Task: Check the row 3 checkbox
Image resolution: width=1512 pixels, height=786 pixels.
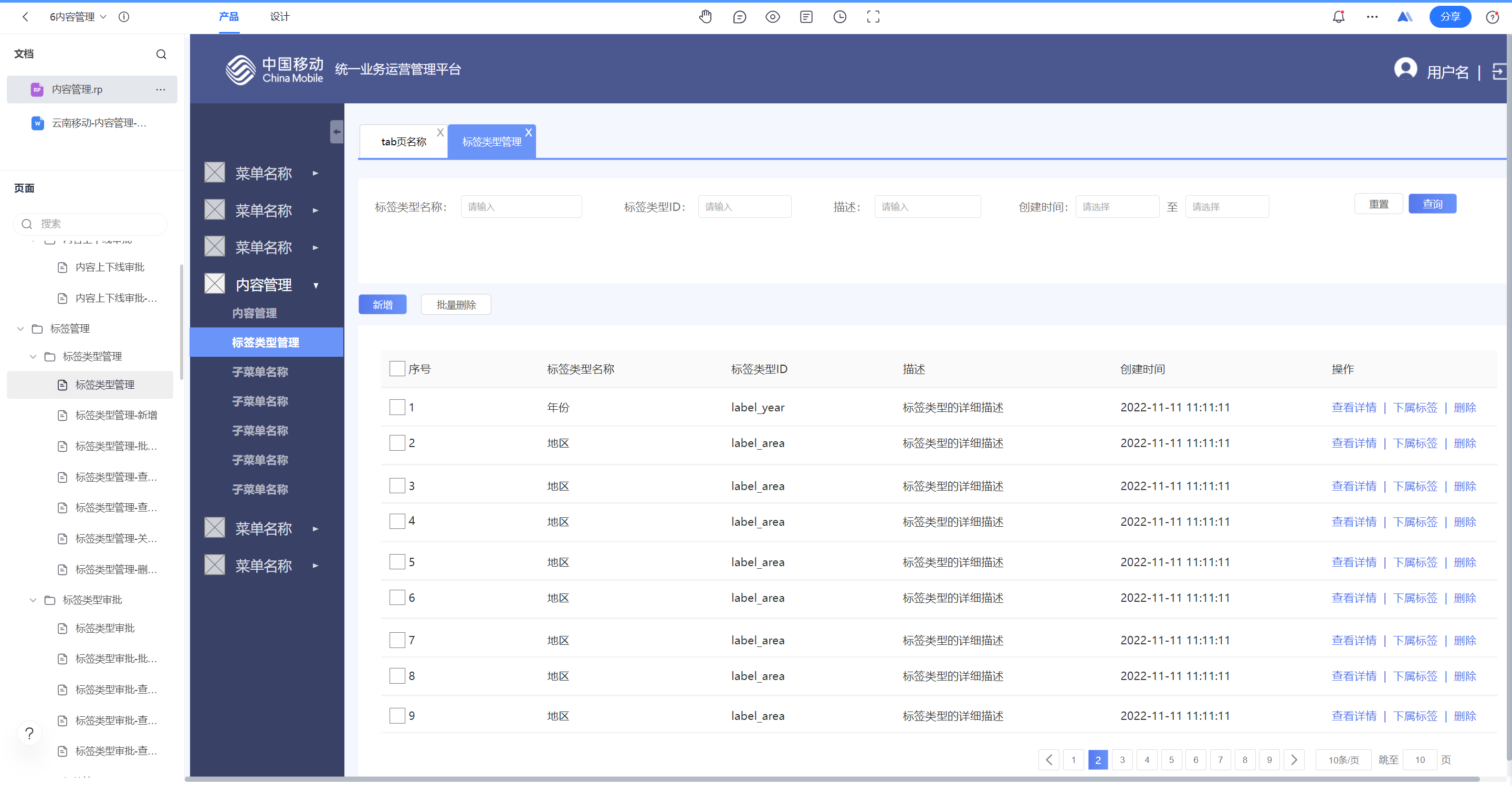Action: [397, 486]
